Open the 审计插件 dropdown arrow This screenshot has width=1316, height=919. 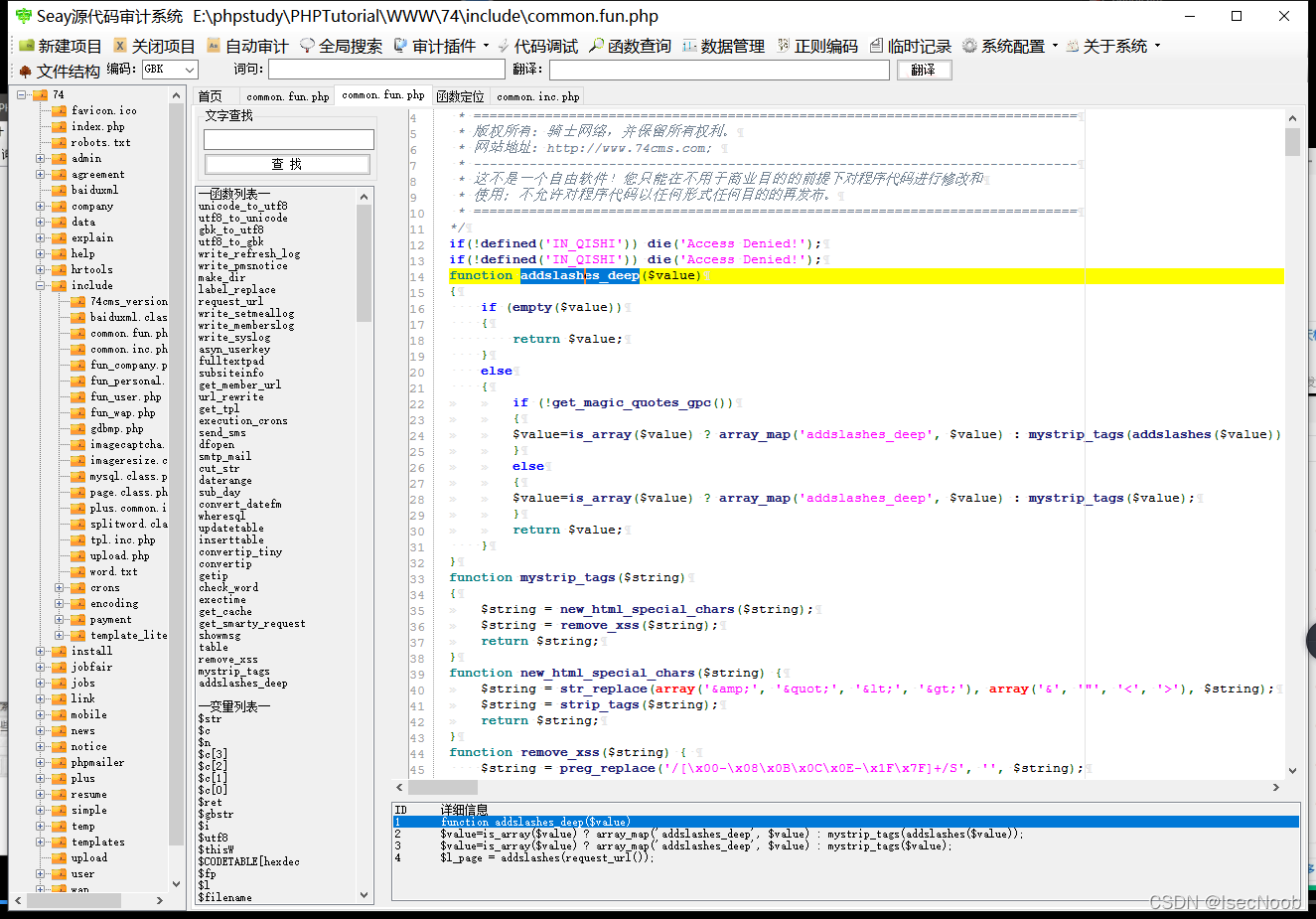click(486, 46)
